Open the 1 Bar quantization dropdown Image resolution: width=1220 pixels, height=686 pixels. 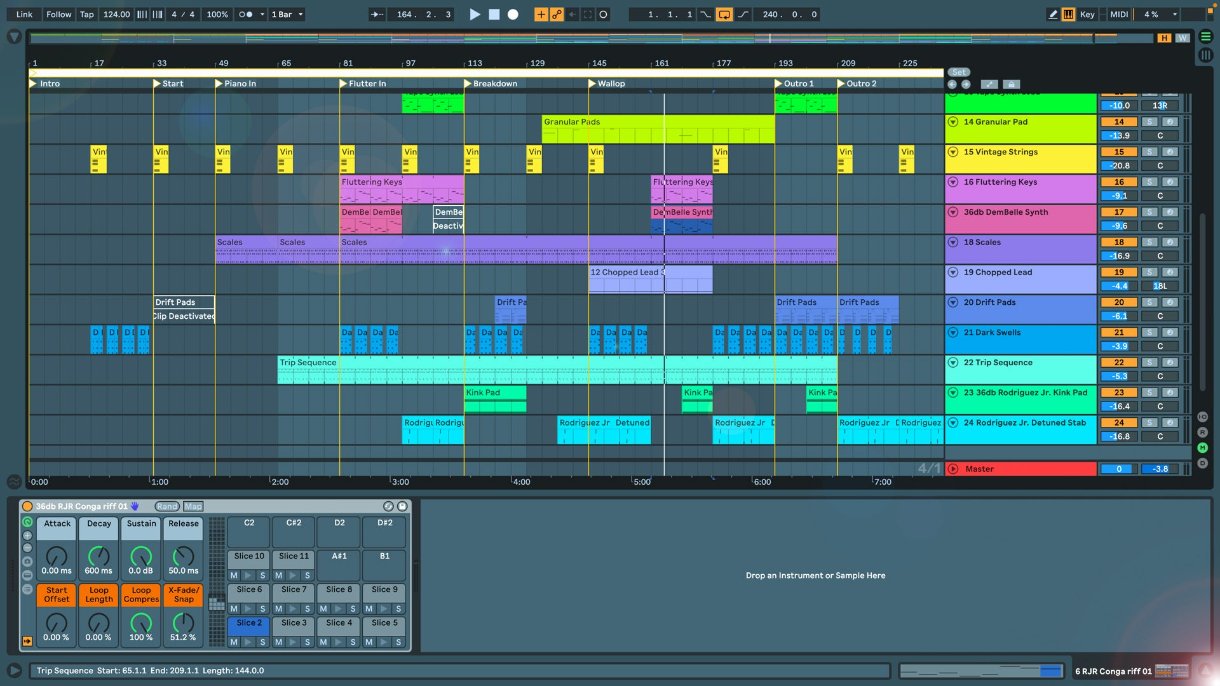287,15
